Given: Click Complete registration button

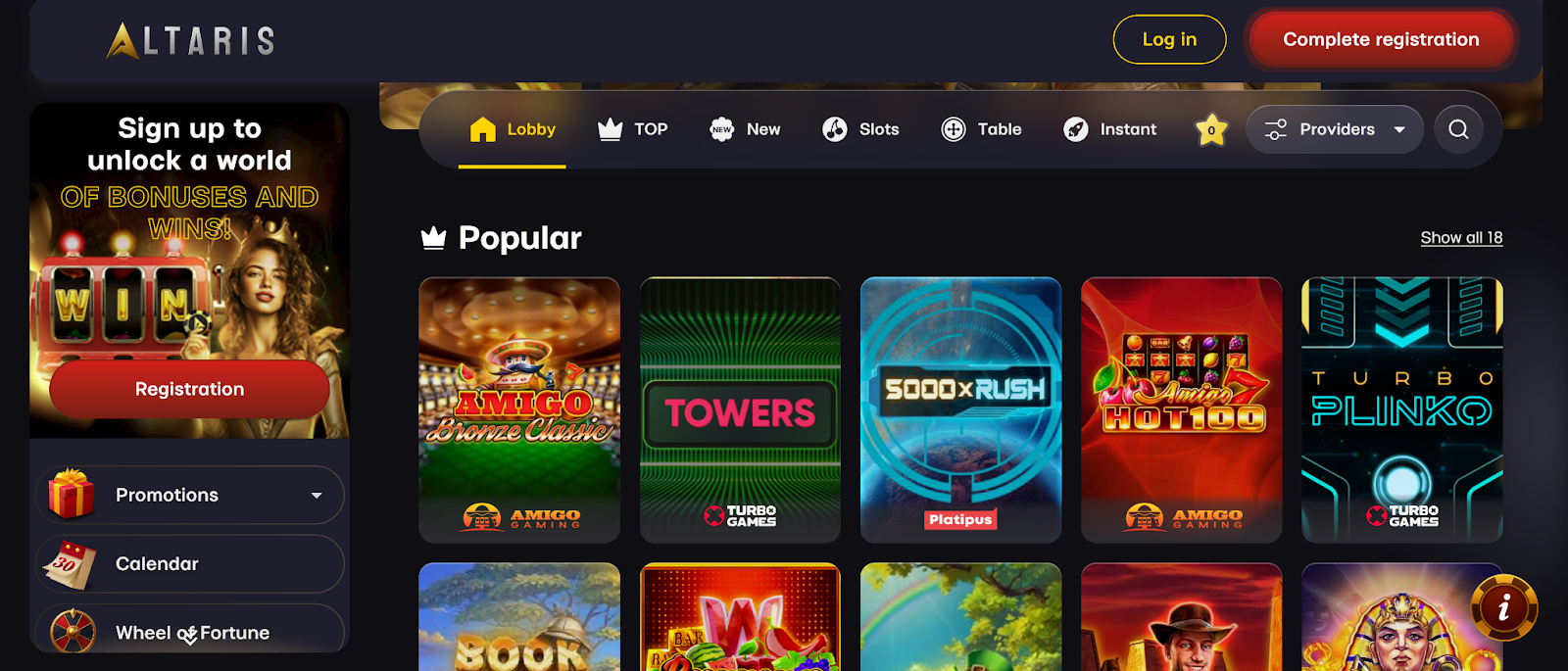Looking at the screenshot, I should 1381,39.
